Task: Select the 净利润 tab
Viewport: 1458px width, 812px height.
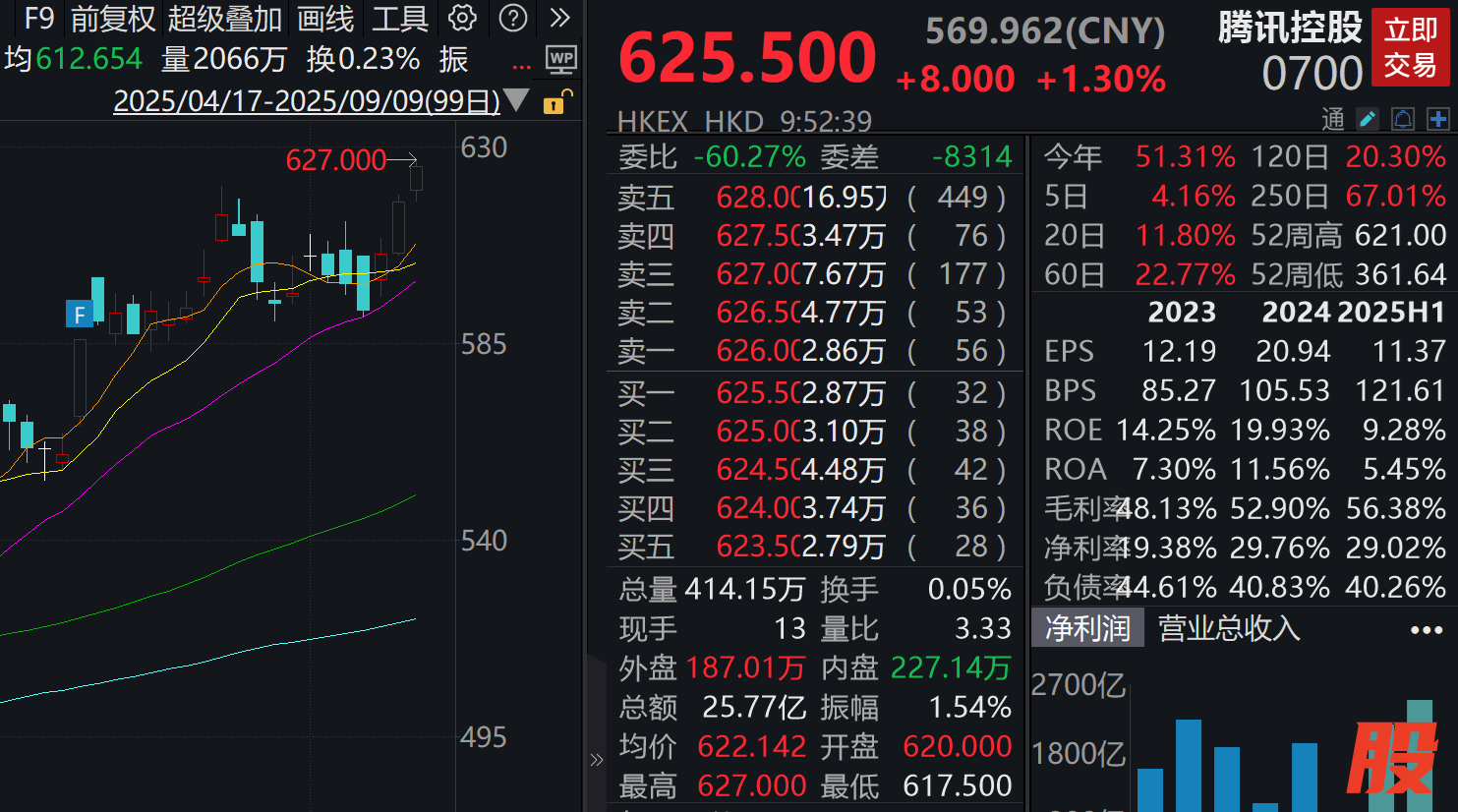Action: (x=1087, y=628)
